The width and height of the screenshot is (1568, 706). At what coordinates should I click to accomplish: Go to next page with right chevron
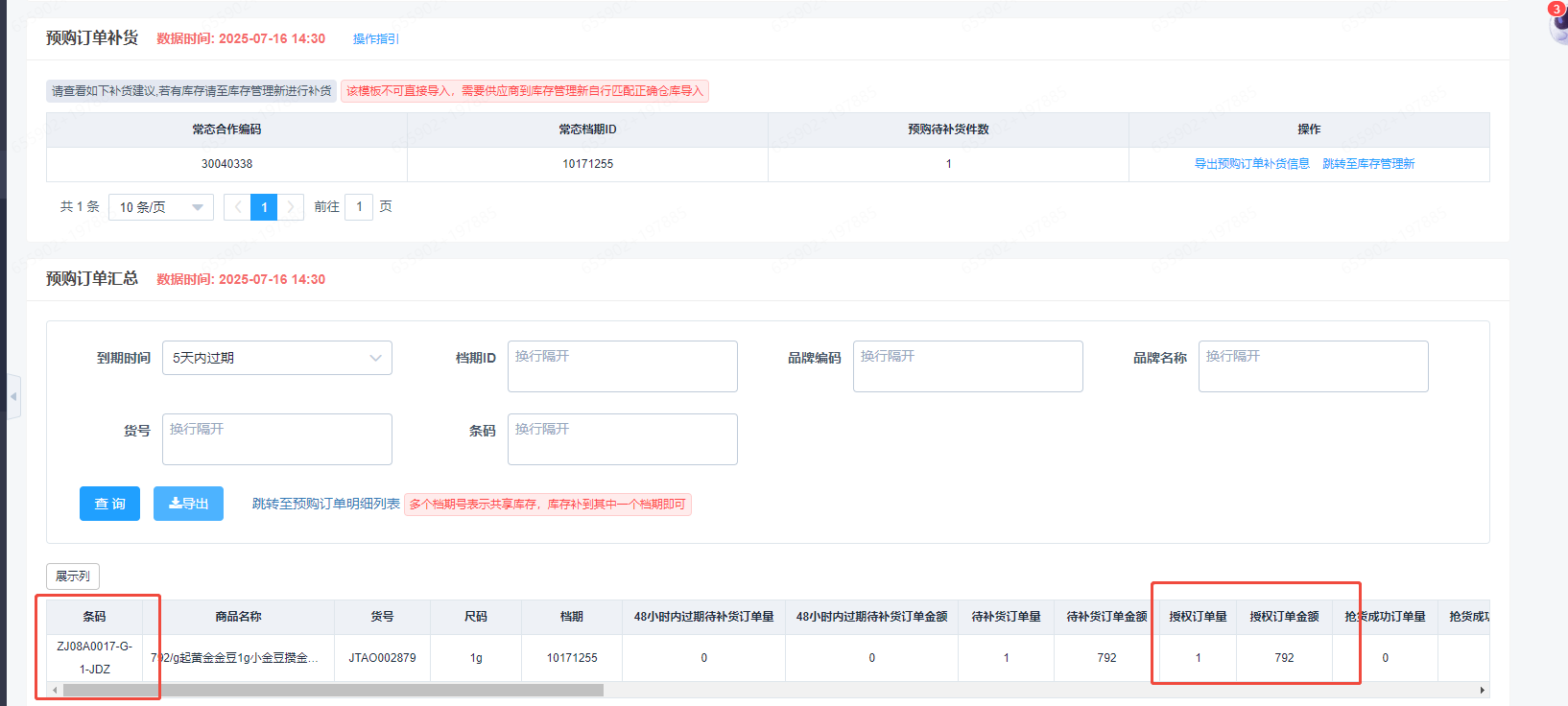(x=291, y=207)
